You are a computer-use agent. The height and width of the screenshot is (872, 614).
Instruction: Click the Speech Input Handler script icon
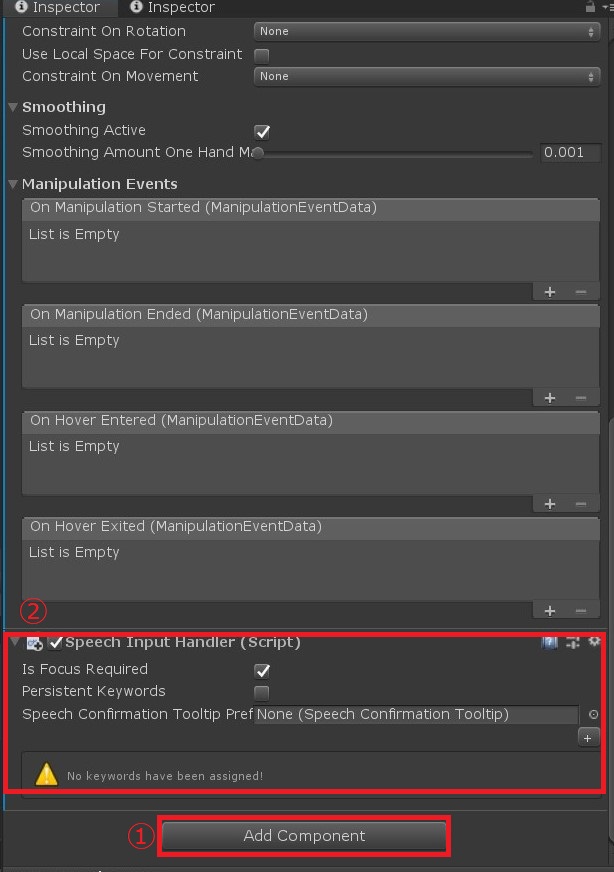[34, 643]
